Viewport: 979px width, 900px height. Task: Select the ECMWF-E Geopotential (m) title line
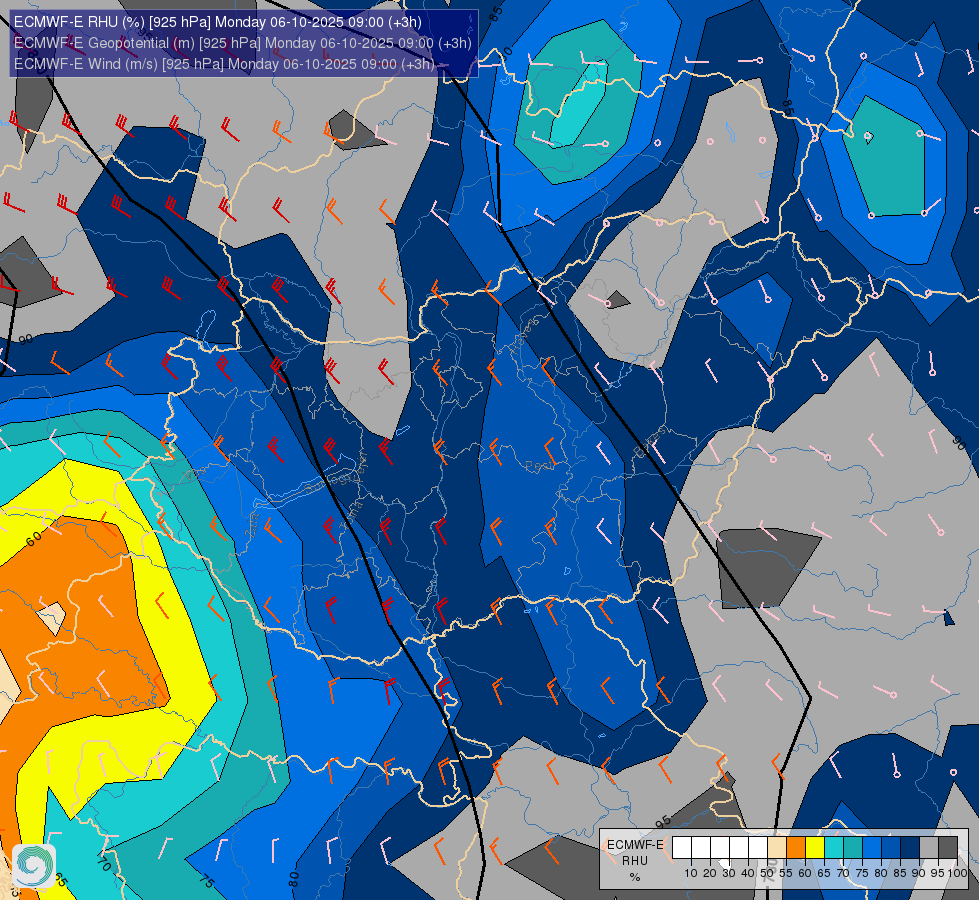[x=242, y=42]
